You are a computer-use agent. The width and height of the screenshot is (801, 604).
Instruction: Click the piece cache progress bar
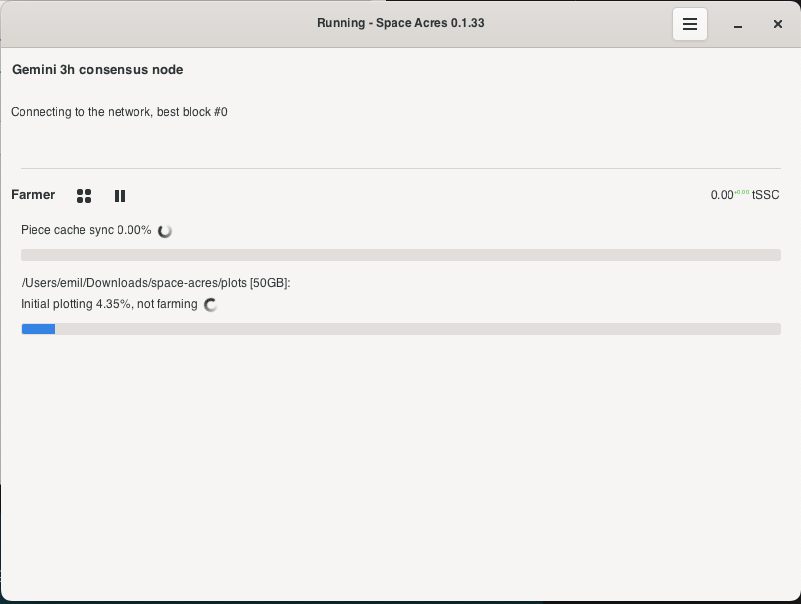pos(400,255)
